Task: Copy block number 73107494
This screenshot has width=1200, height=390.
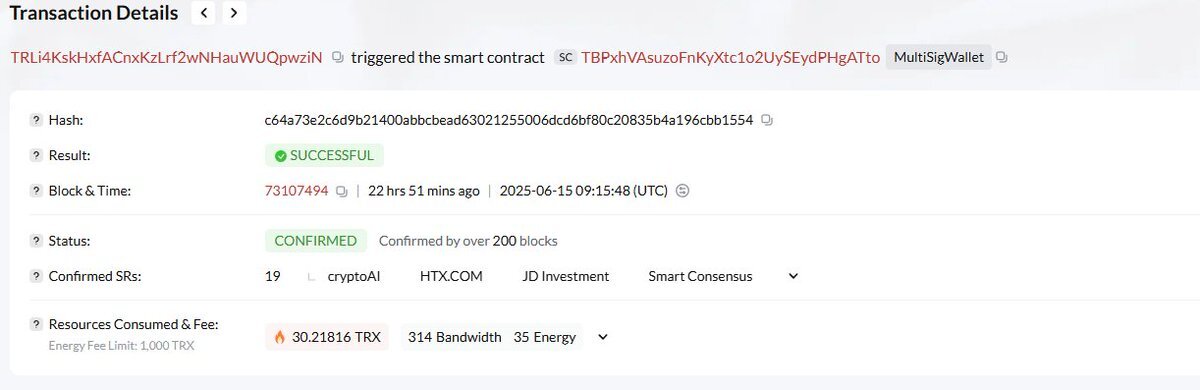Action: tap(341, 191)
